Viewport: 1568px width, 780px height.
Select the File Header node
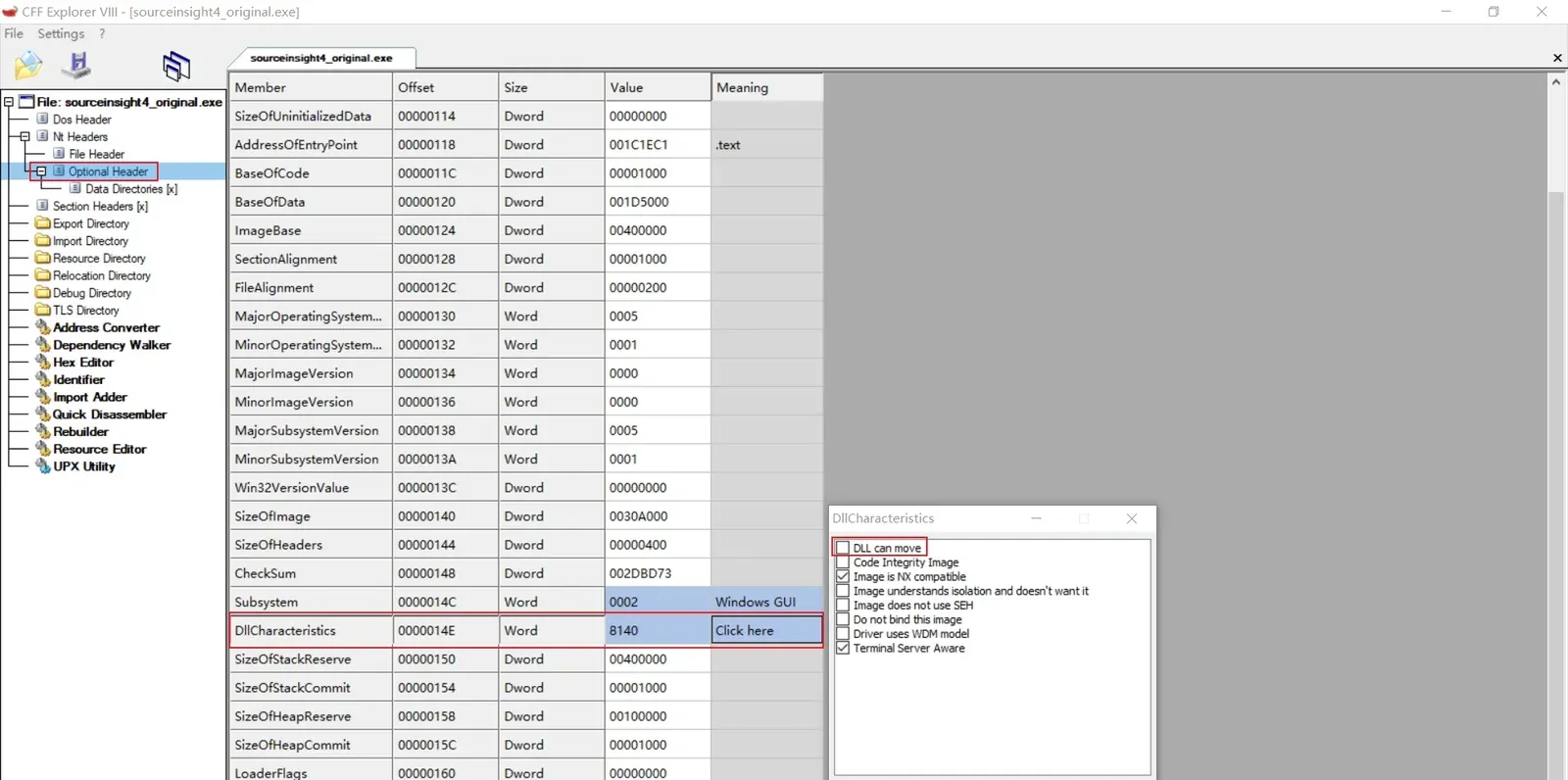(x=97, y=154)
